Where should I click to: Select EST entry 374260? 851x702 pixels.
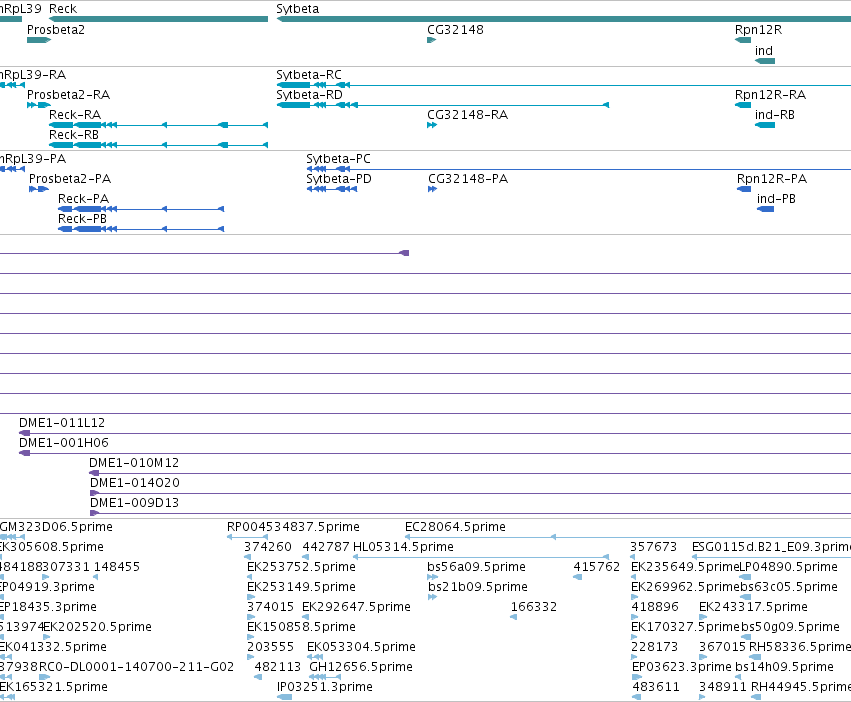tap(268, 547)
